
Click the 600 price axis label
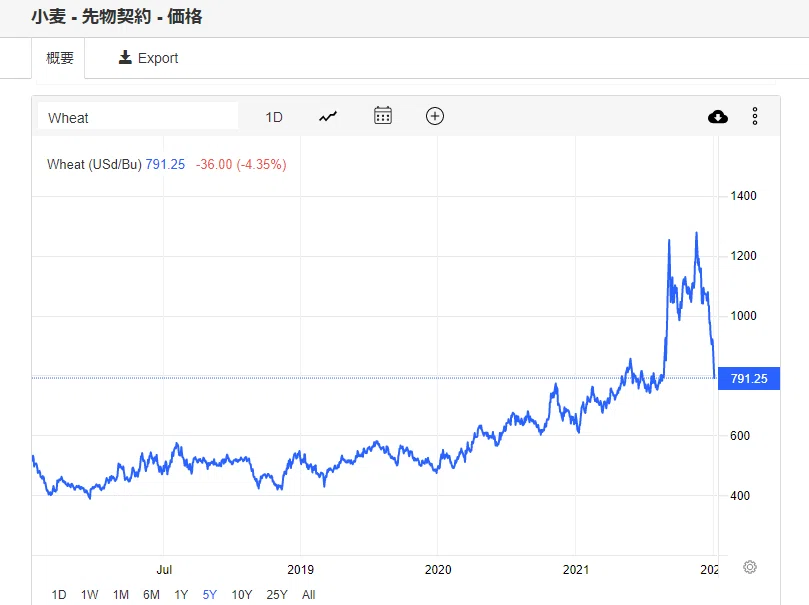[740, 436]
